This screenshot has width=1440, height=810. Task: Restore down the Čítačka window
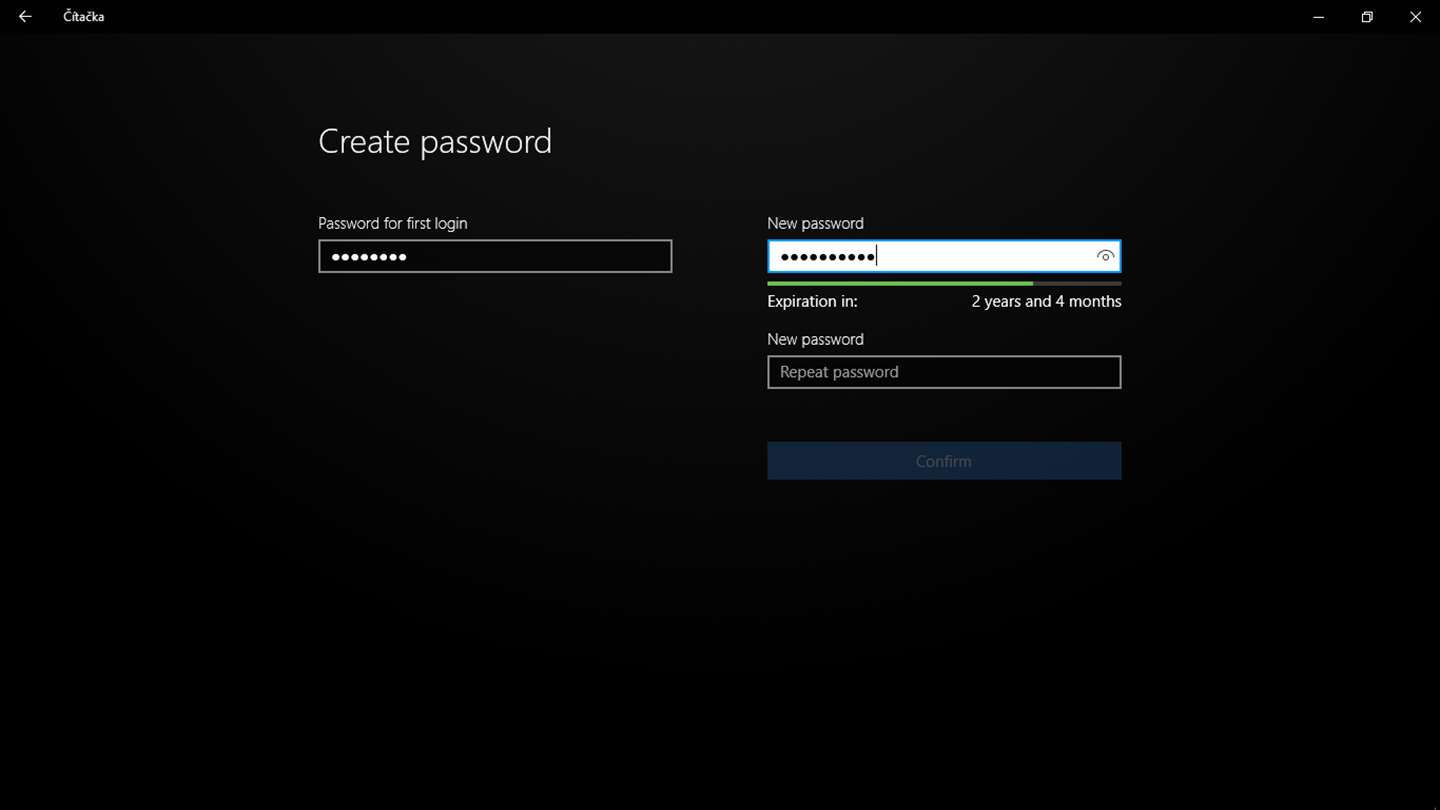pyautogui.click(x=1367, y=16)
